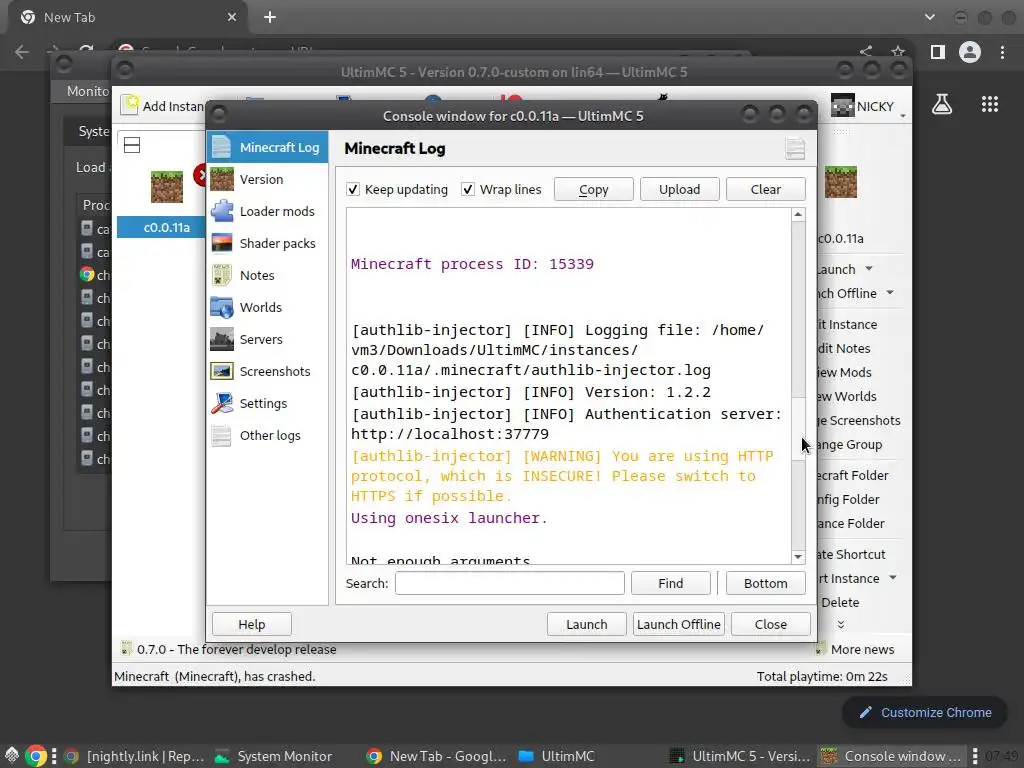
Task: Click the Loader mods puzzle piece icon
Action: [222, 211]
